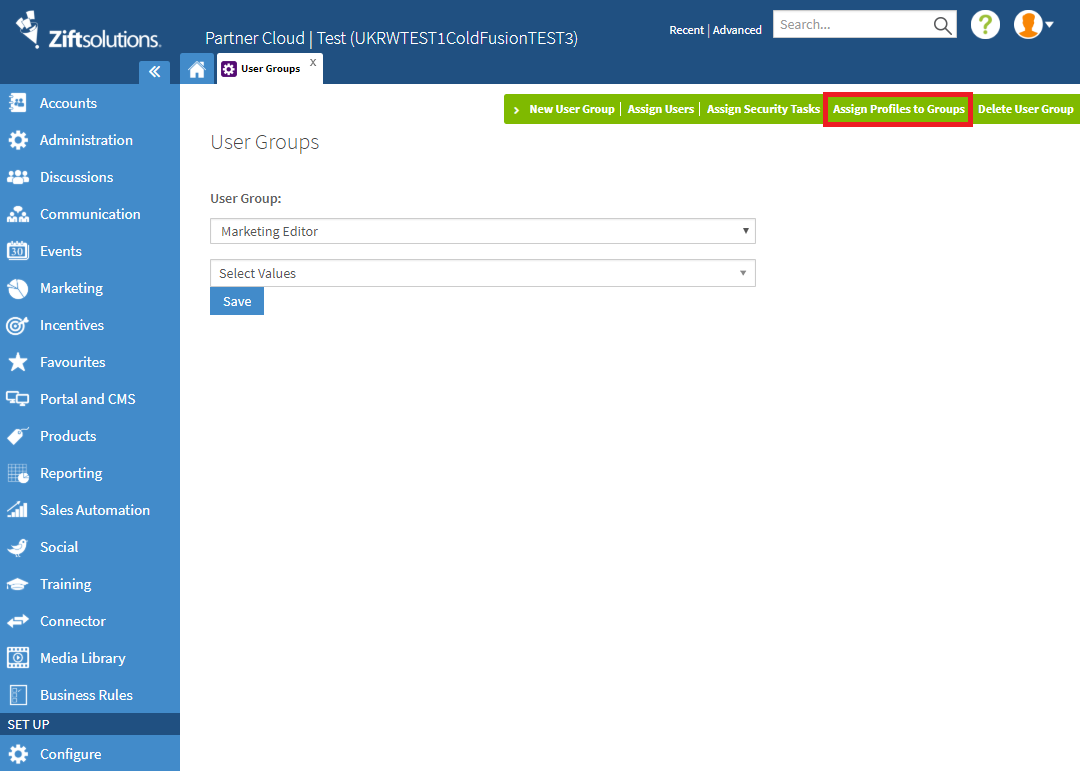Click the Media Library film icon
The width and height of the screenshot is (1080, 771).
click(18, 658)
